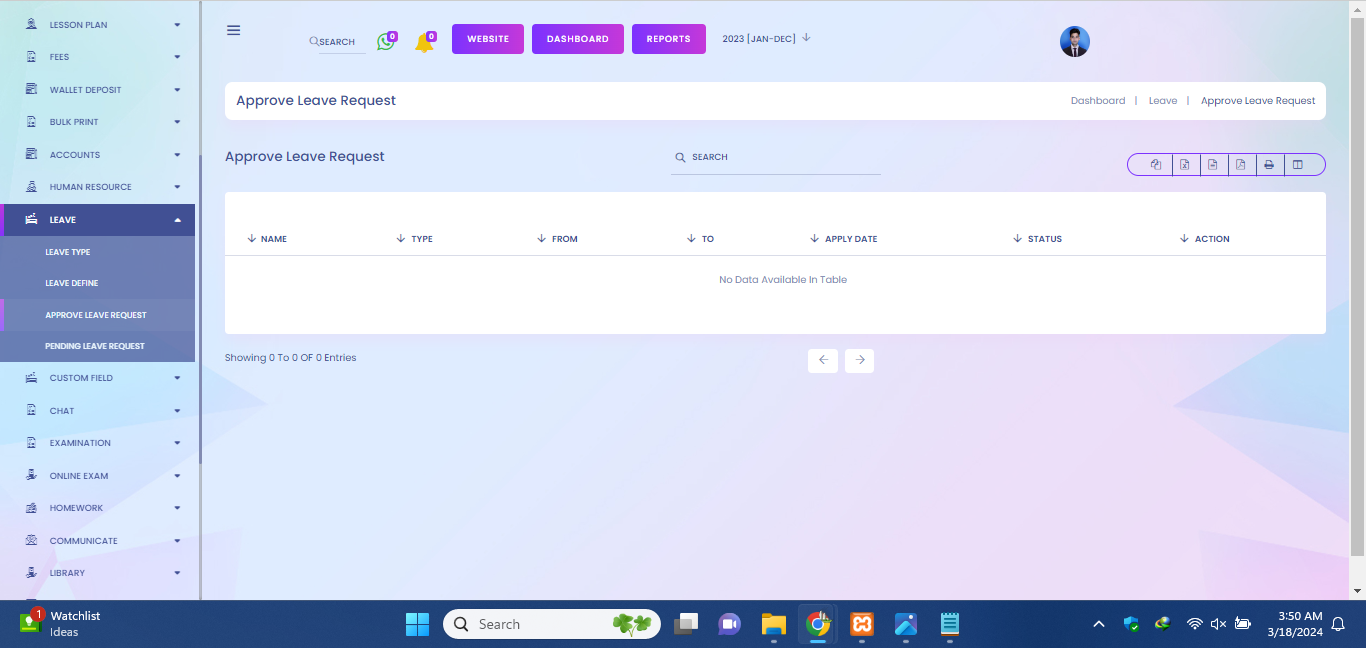Viewport: 1366px width, 648px height.
Task: Select Pending Leave Request menu item
Action: tap(95, 346)
